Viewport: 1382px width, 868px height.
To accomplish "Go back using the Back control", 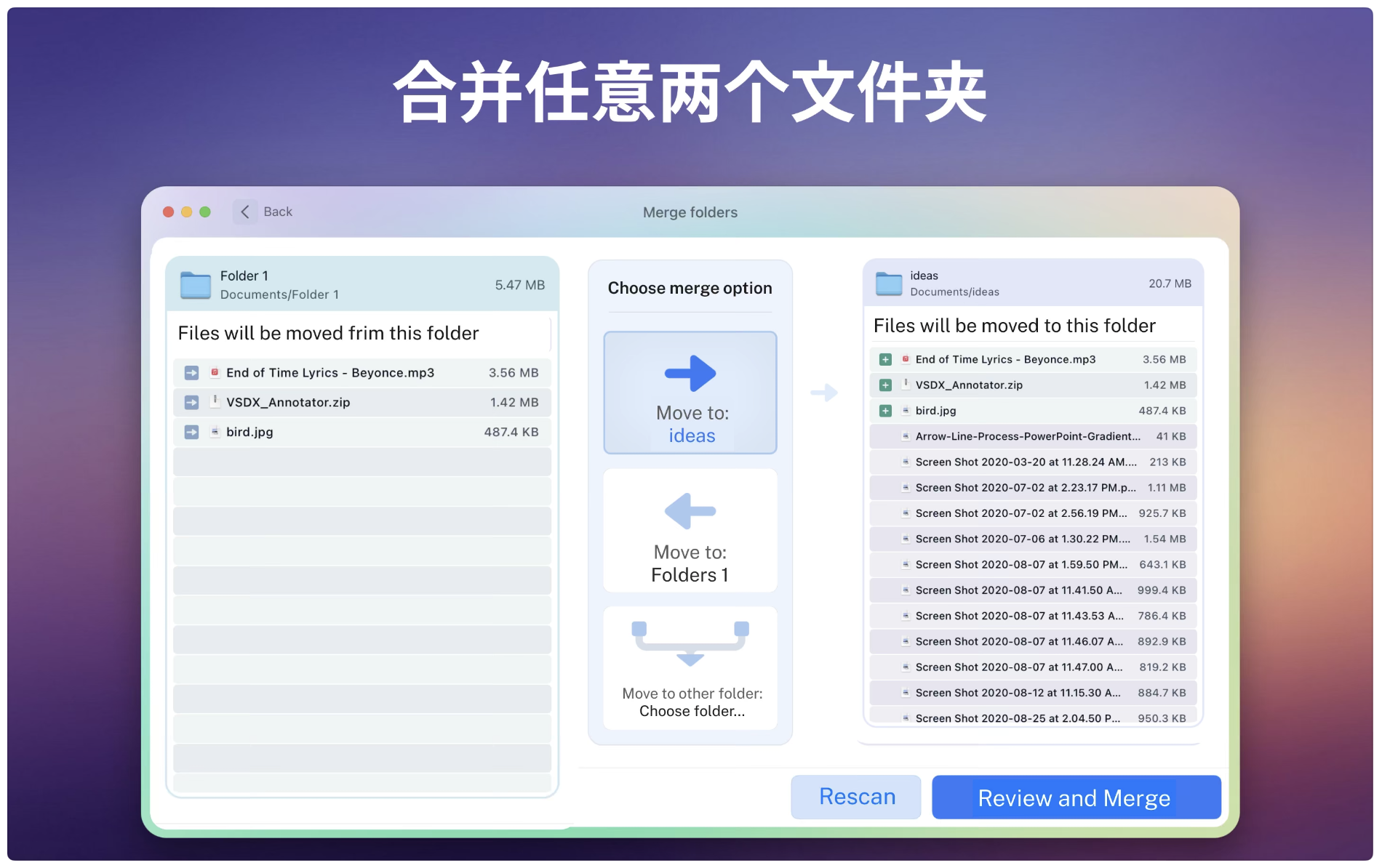I will tap(276, 212).
